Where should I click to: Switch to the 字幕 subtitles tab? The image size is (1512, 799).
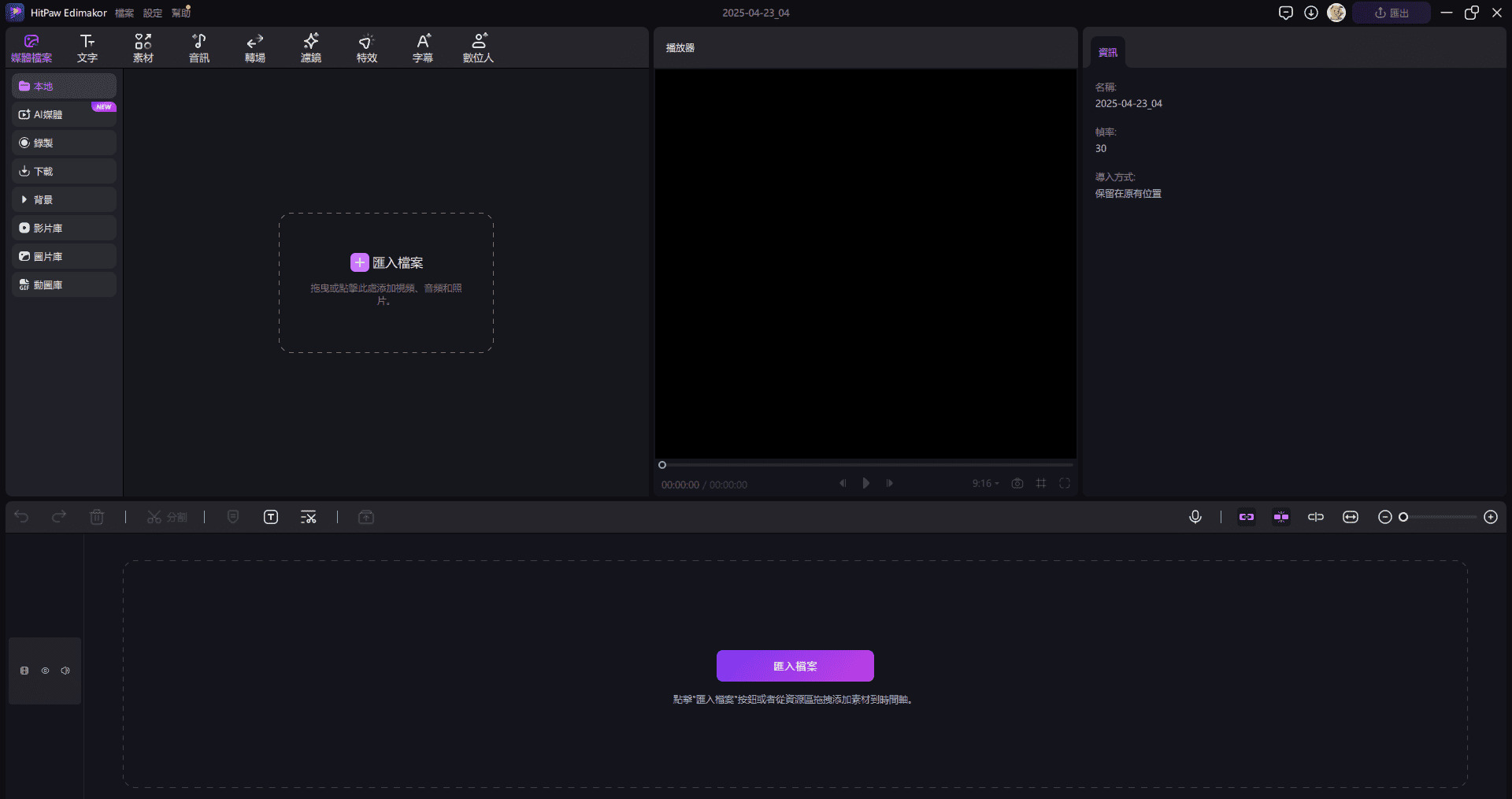tap(422, 48)
